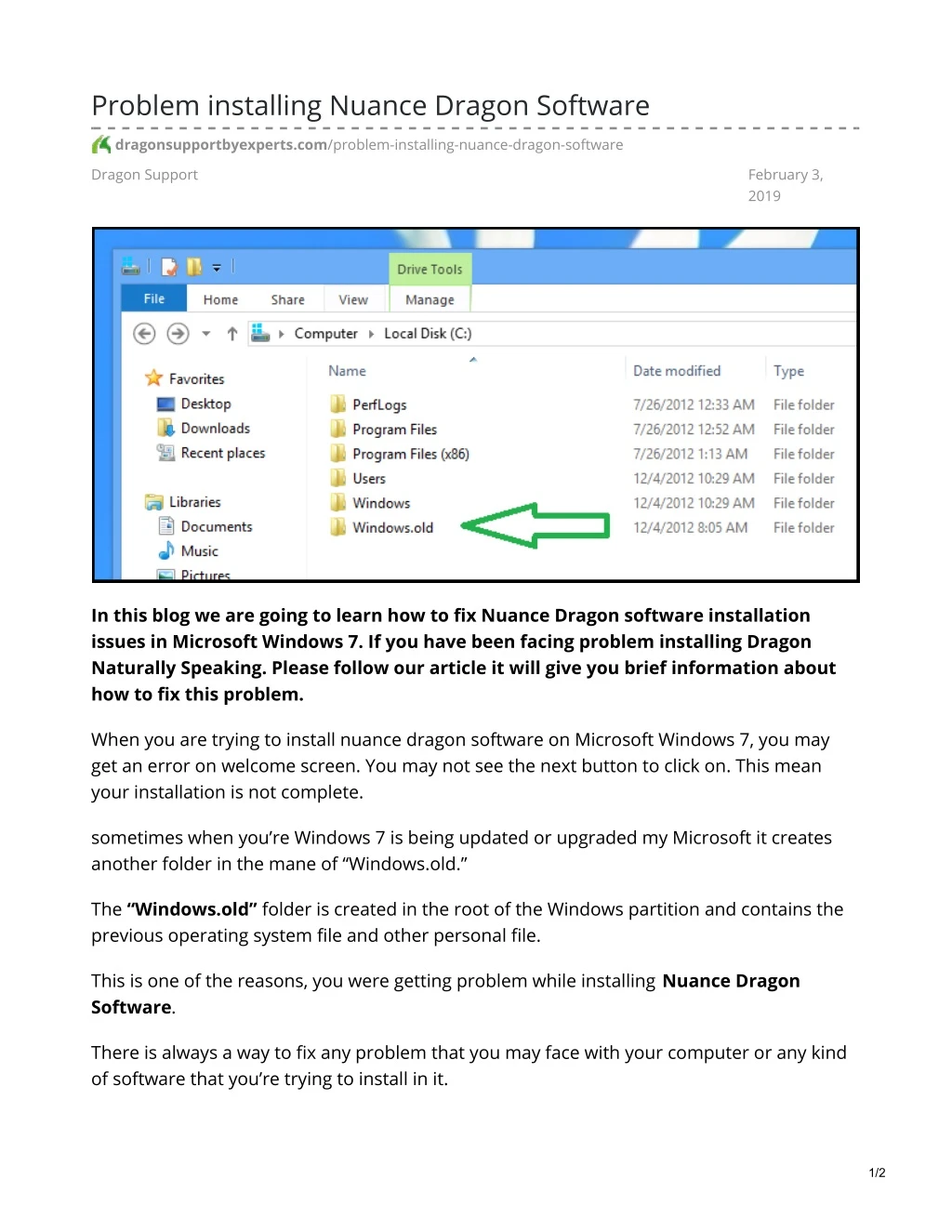Open the Manage ribbon tab
Image resolution: width=952 pixels, height=1232 pixels.
point(430,299)
